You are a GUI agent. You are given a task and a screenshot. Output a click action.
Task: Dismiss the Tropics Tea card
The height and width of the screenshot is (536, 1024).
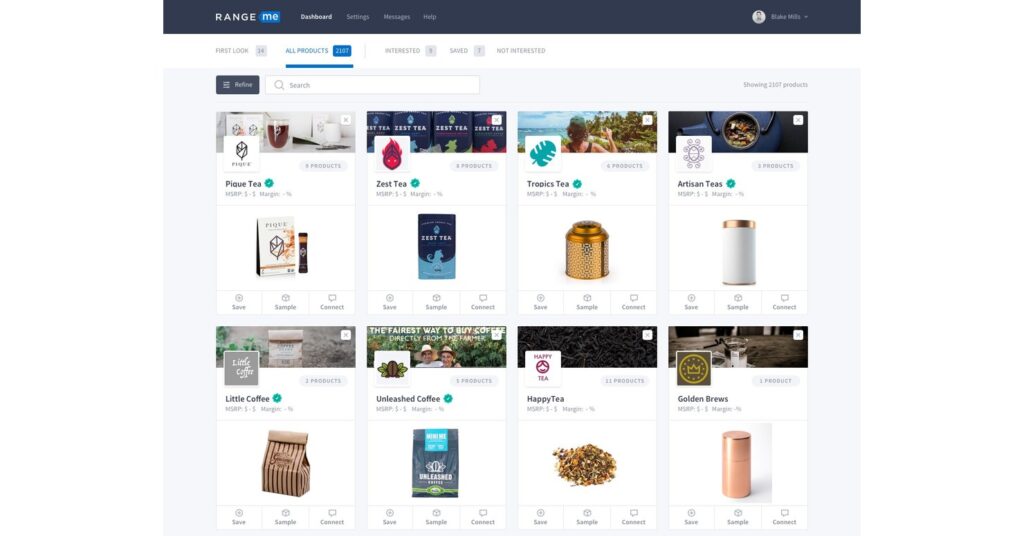click(x=647, y=120)
